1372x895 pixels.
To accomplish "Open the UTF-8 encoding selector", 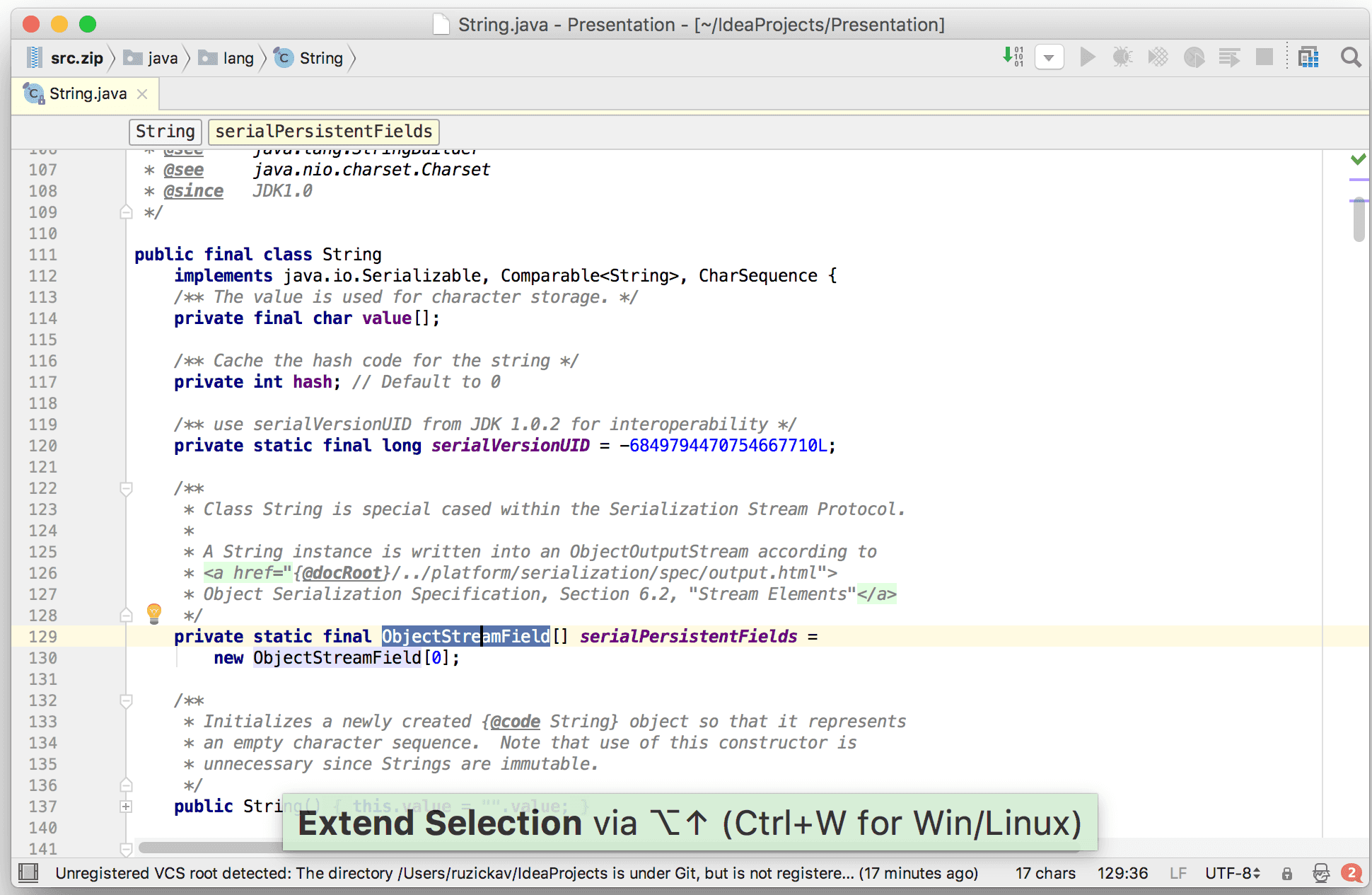I will point(1232,874).
